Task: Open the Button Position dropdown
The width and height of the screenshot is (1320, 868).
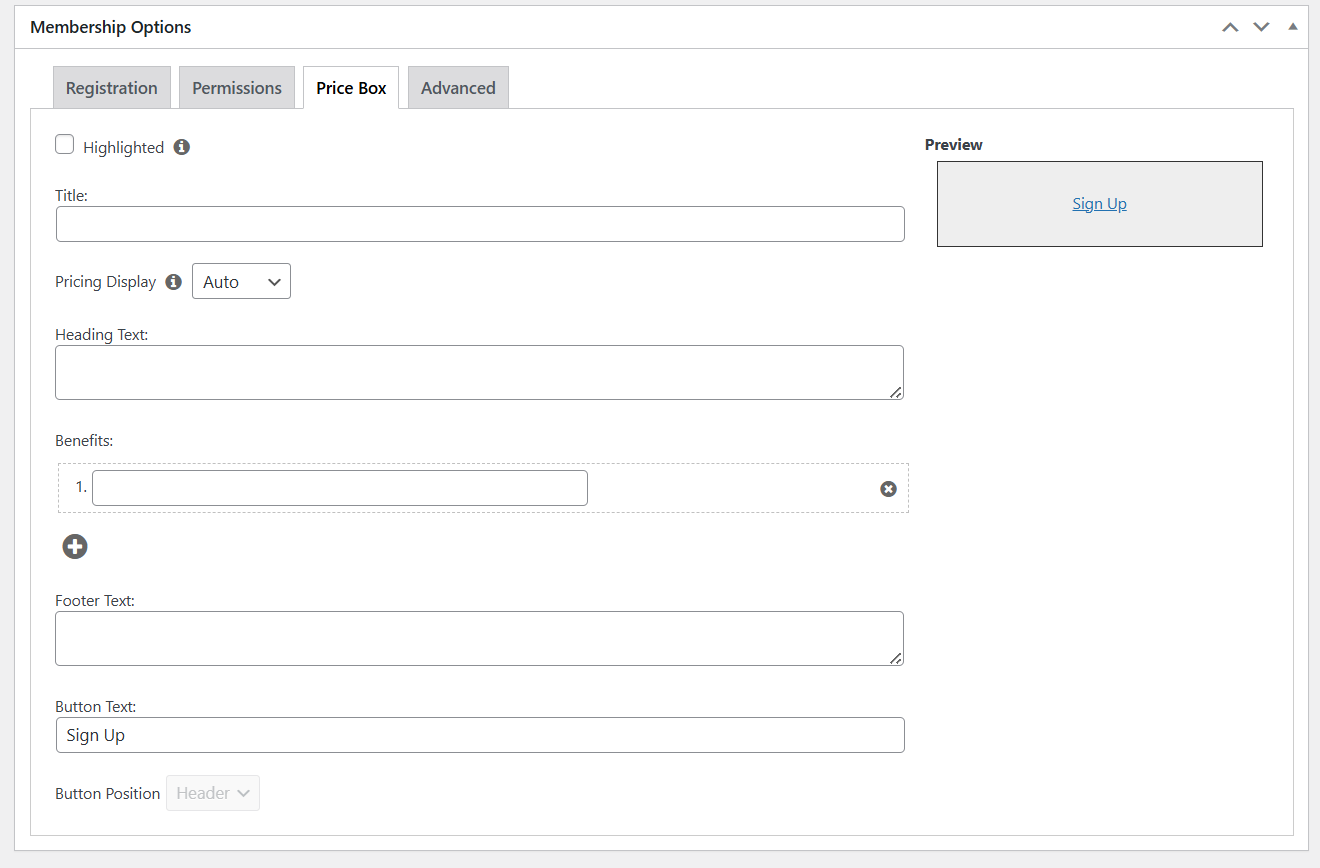Action: coord(213,793)
